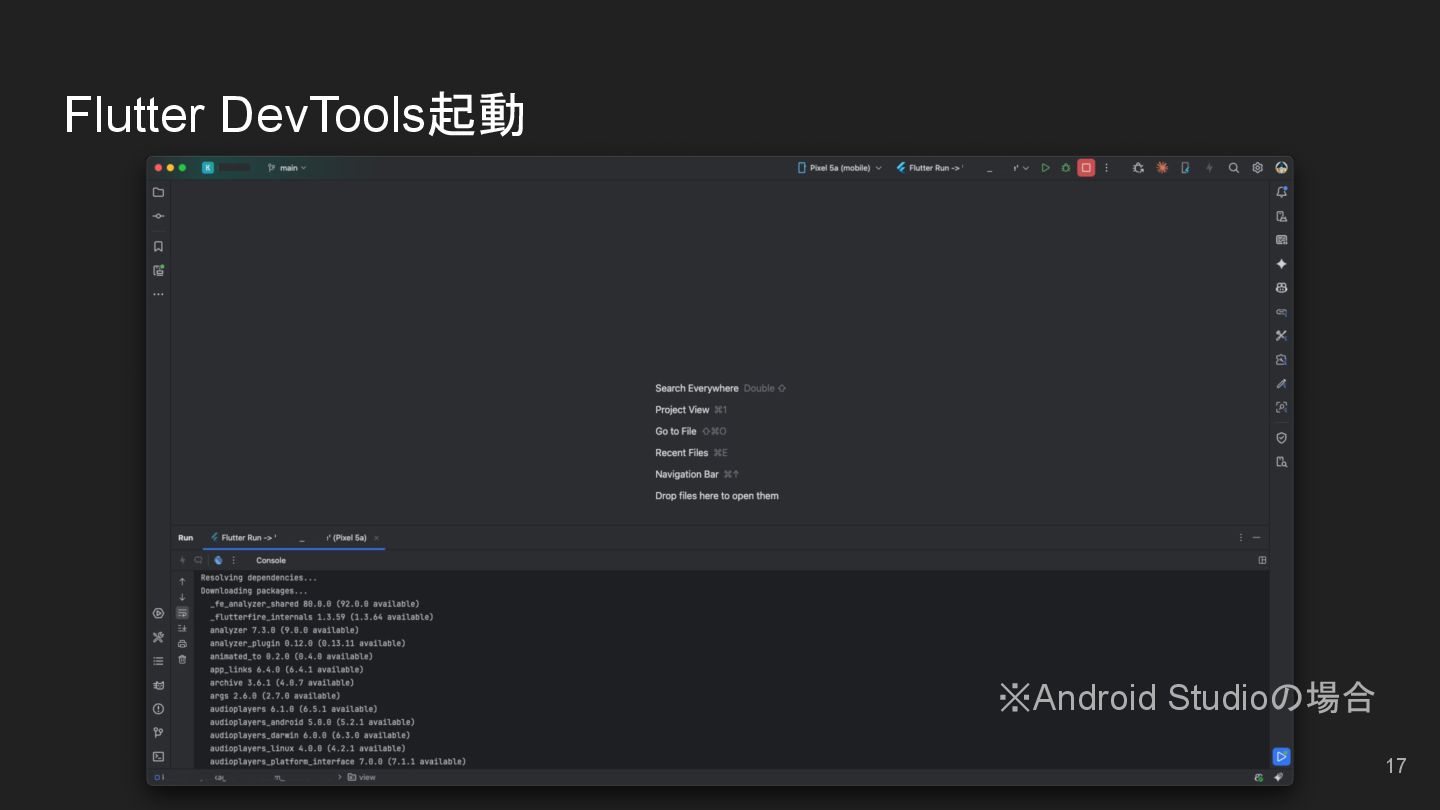This screenshot has width=1440, height=810.
Task: Open the Build hammer tool window
Action: click(158, 637)
